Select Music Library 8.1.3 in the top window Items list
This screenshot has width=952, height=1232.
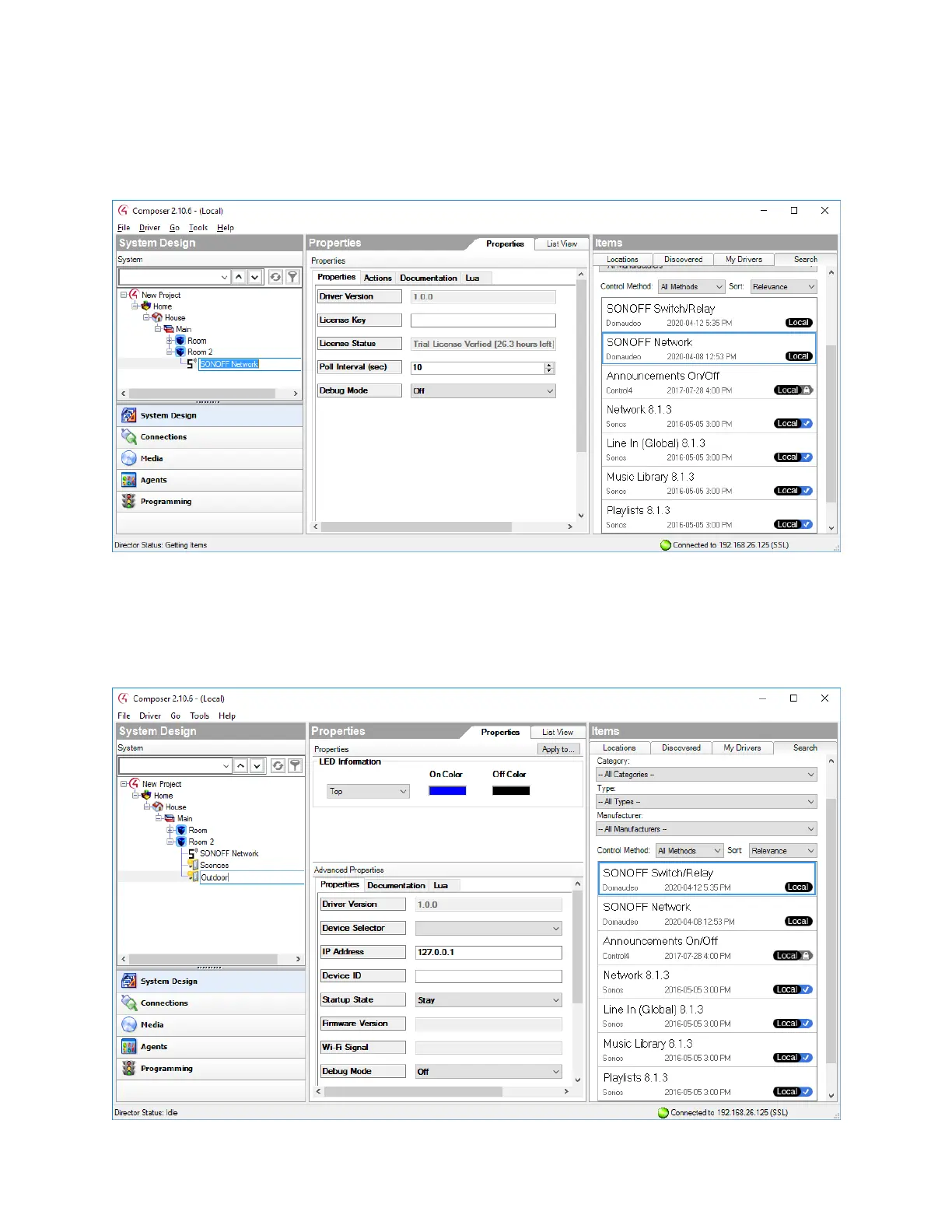pyautogui.click(x=709, y=483)
